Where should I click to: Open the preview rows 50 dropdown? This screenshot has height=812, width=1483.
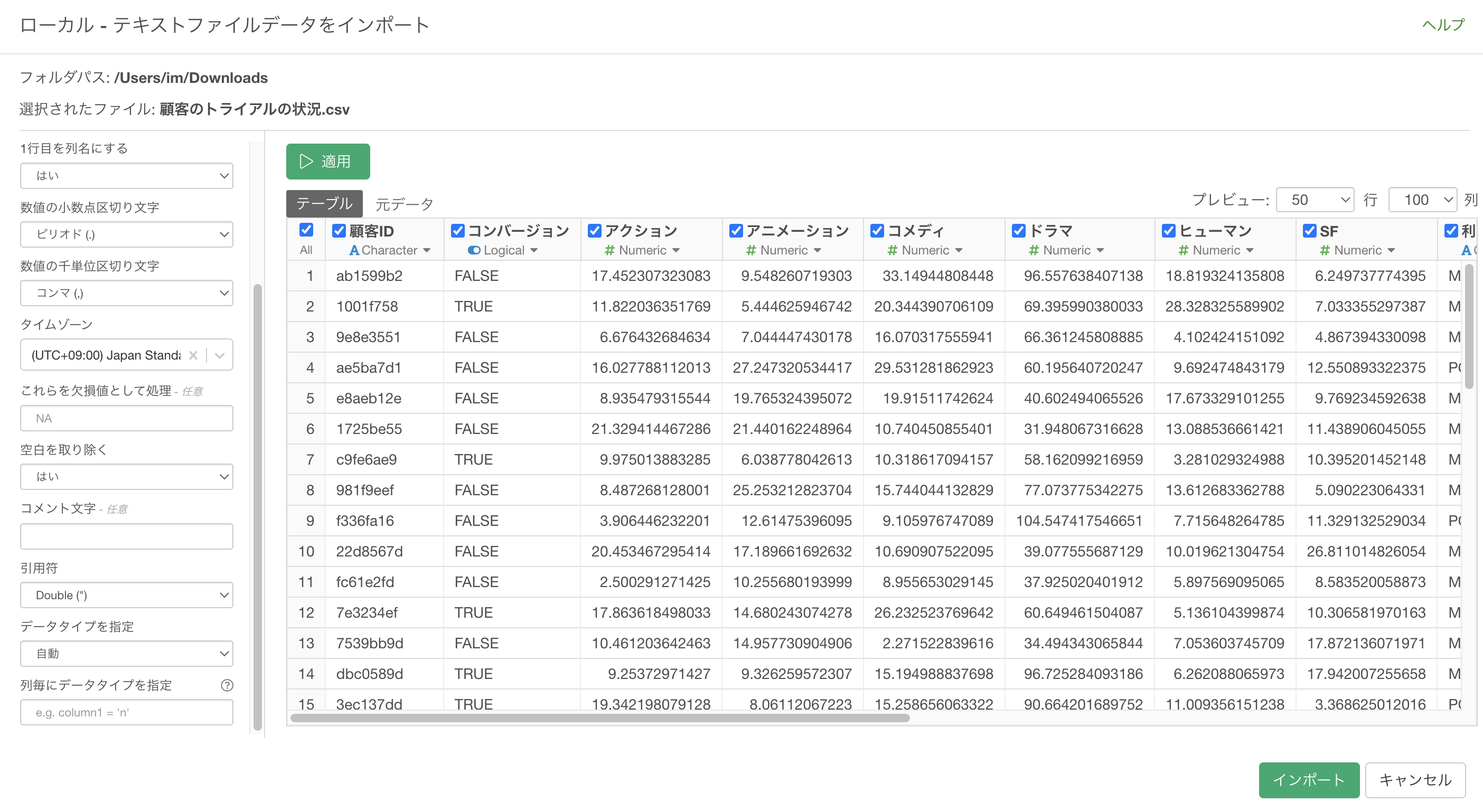tap(1315, 200)
